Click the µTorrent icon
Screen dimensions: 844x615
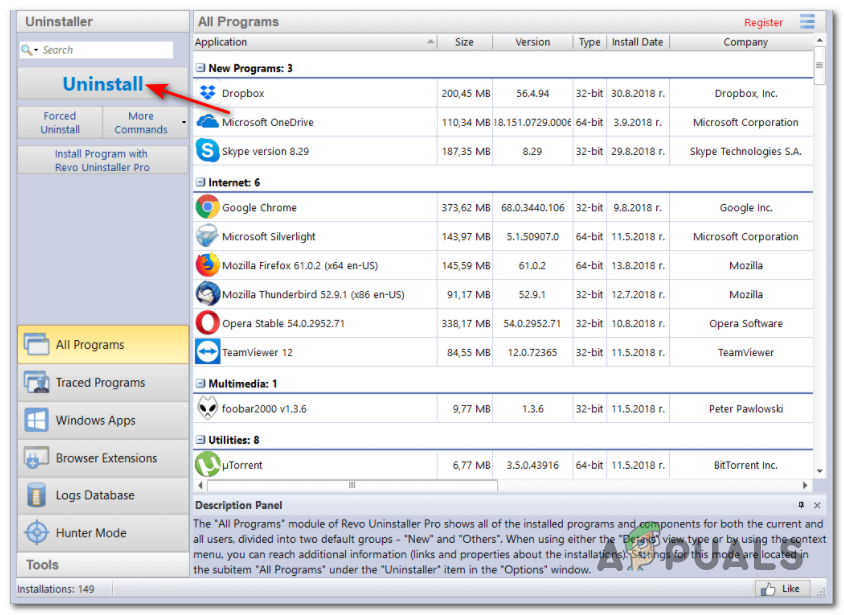click(207, 464)
